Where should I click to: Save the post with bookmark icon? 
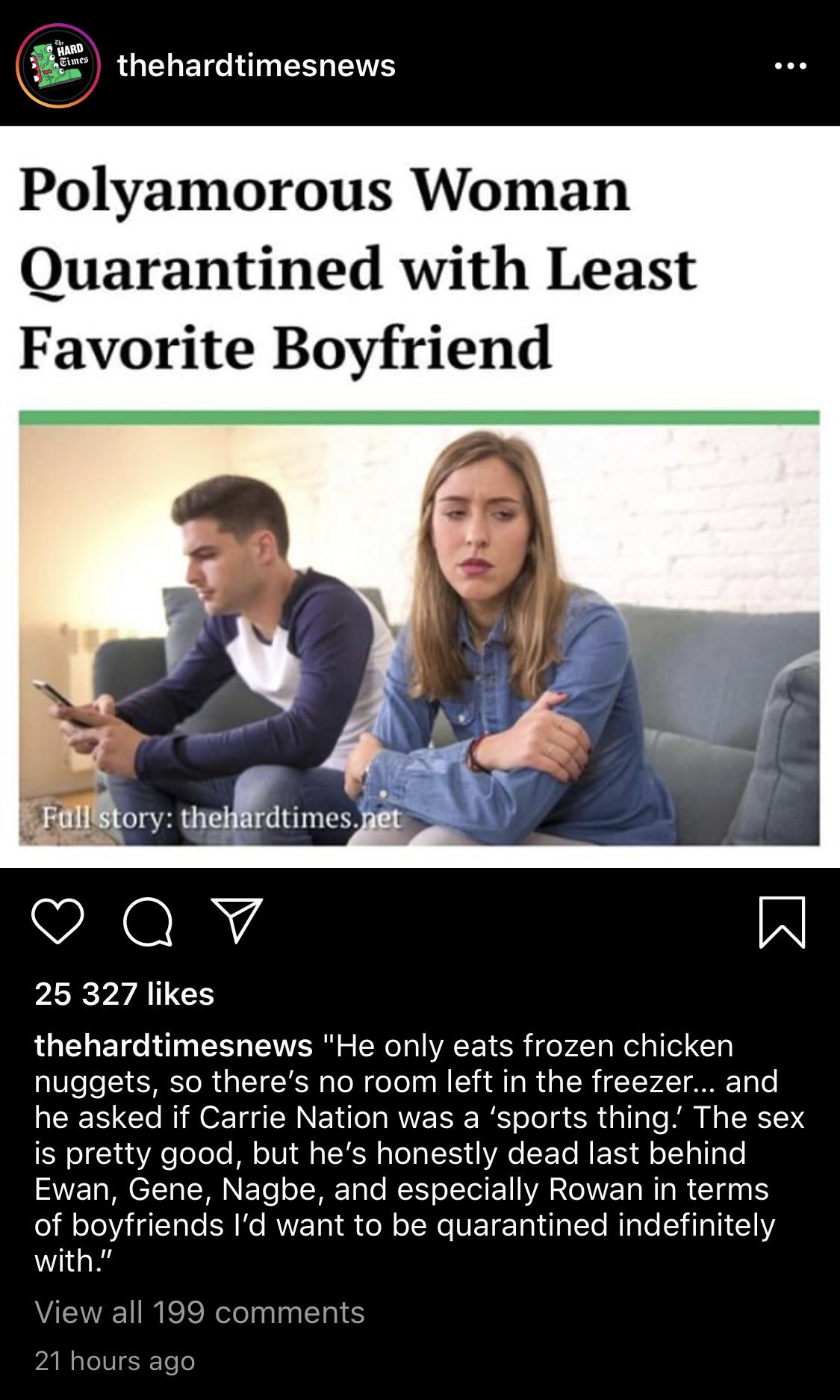(x=782, y=923)
